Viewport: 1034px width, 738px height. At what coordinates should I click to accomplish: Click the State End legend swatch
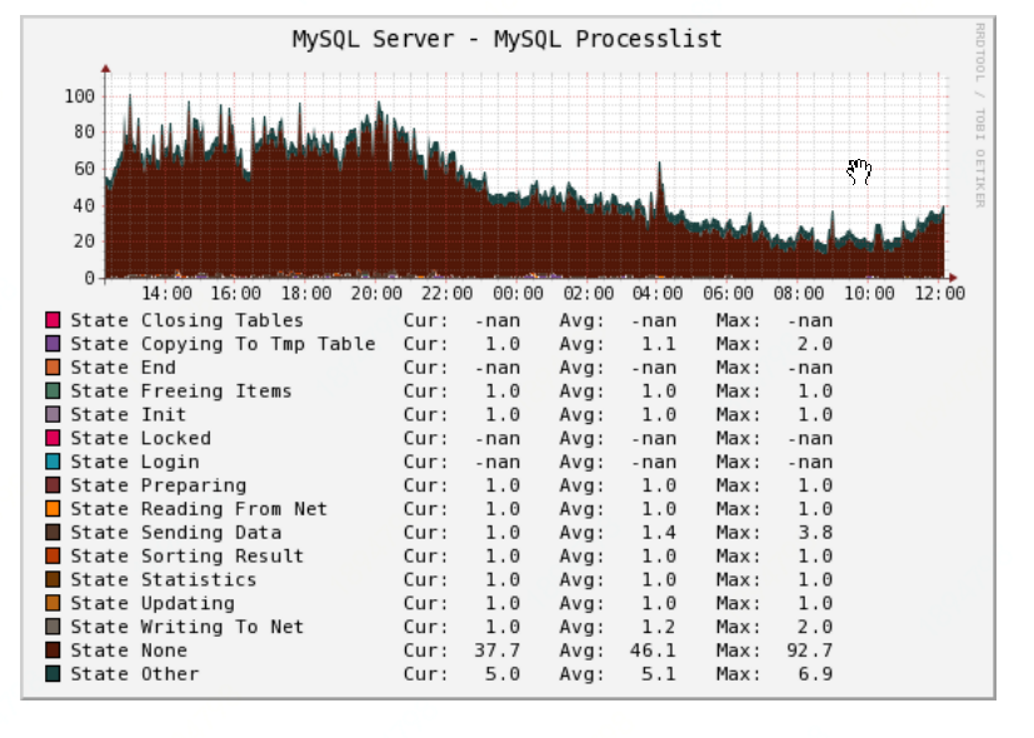53,367
